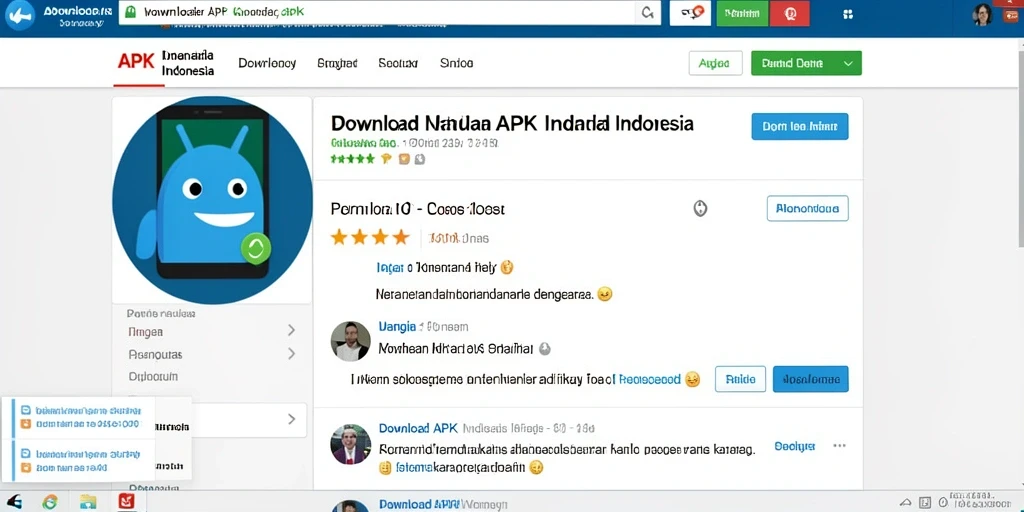This screenshot has height=512, width=1024.
Task: Open the Smyjrad navigation tab
Action: 337,63
